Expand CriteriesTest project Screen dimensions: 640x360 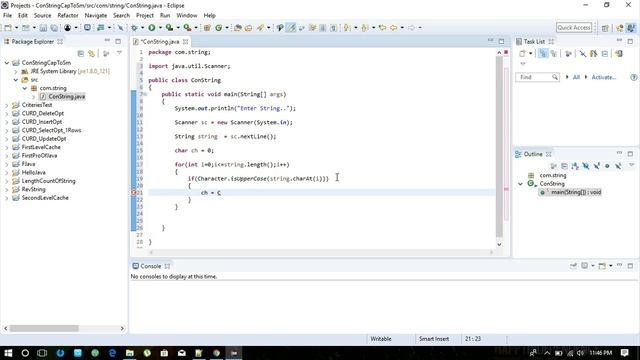(x=7, y=105)
